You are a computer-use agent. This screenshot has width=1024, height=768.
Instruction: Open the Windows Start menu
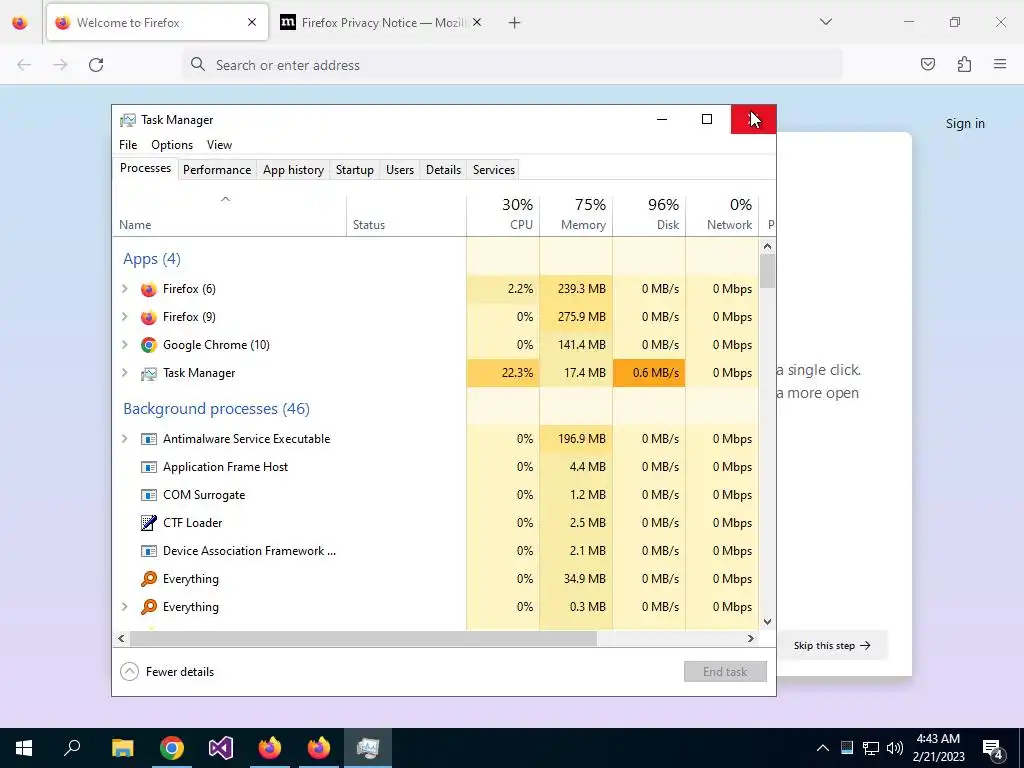pos(24,748)
